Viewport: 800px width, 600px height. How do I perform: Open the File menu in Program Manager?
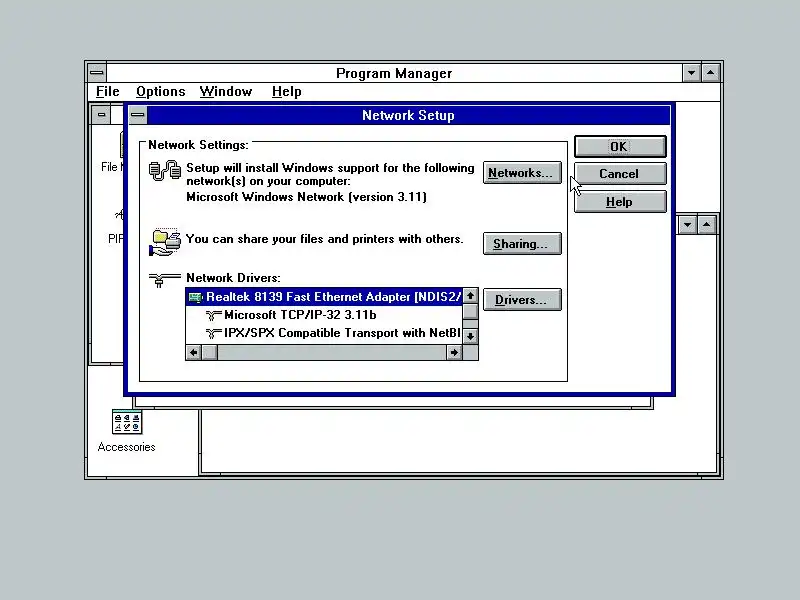108,91
